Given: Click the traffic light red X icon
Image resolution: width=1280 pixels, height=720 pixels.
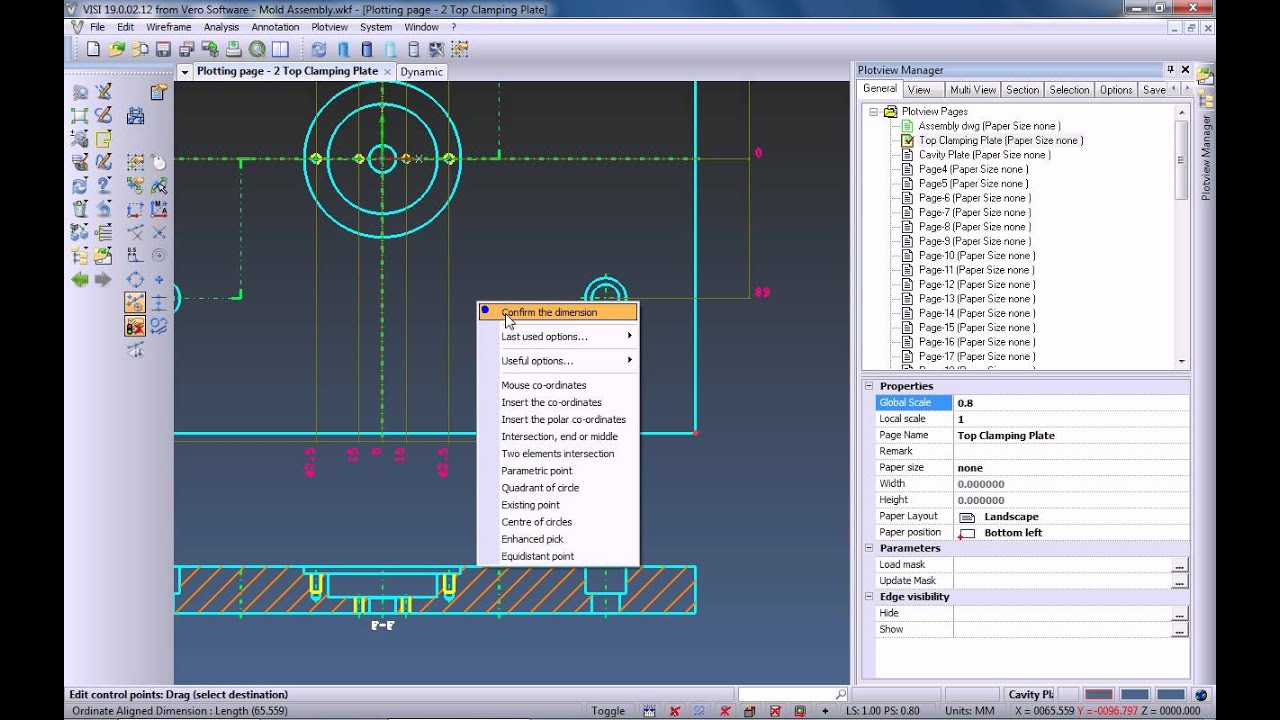Looking at the screenshot, I should [x=135, y=326].
